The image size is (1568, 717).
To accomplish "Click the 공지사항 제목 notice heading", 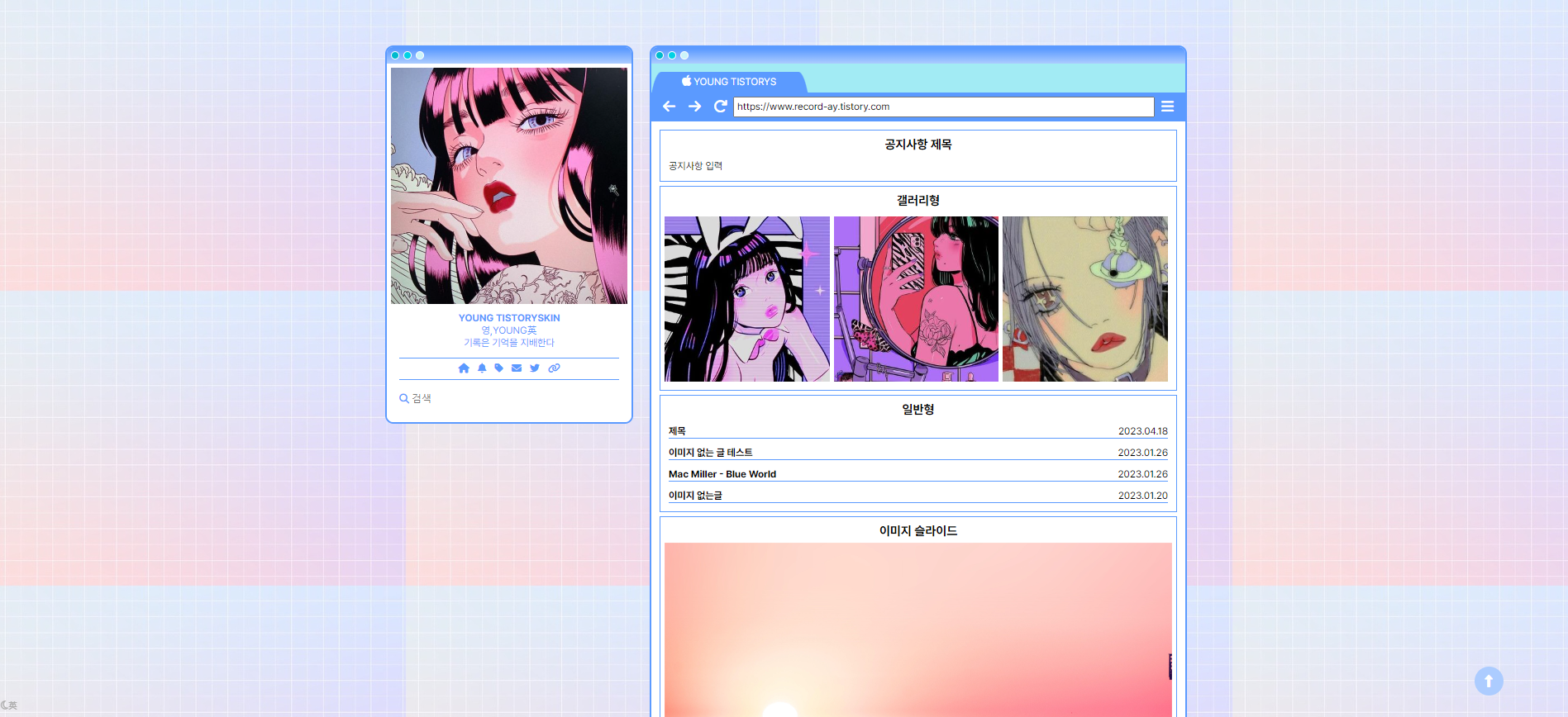I will pyautogui.click(x=918, y=145).
